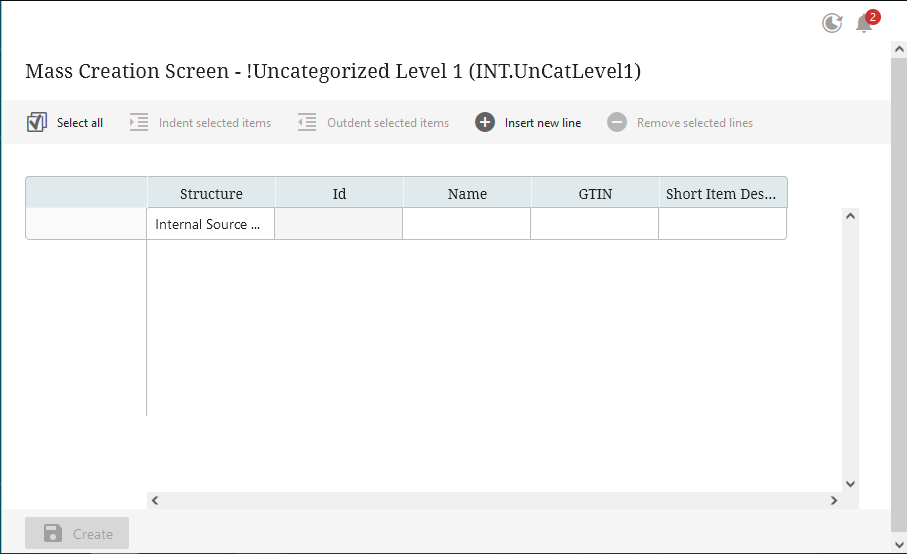Click the row header cell of first row
The height and width of the screenshot is (554, 907).
[x=86, y=224]
